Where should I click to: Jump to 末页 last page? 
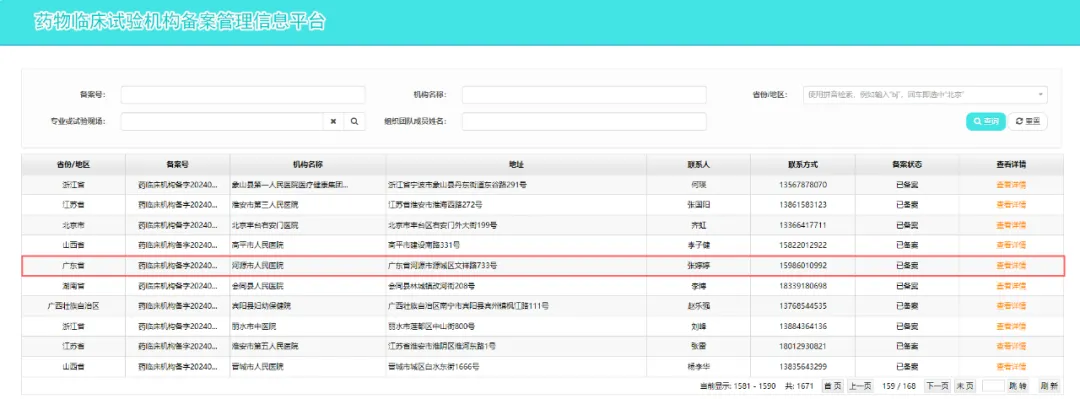click(x=964, y=386)
